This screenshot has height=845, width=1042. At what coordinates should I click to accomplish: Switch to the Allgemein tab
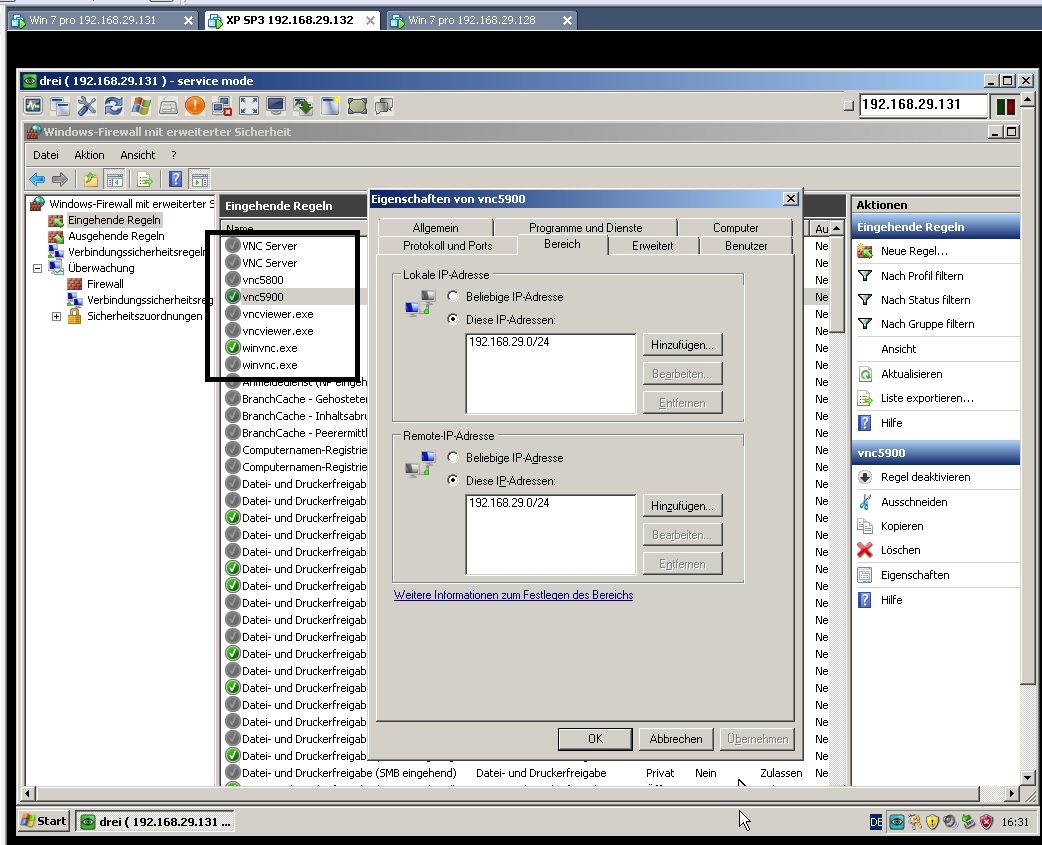[x=435, y=227]
